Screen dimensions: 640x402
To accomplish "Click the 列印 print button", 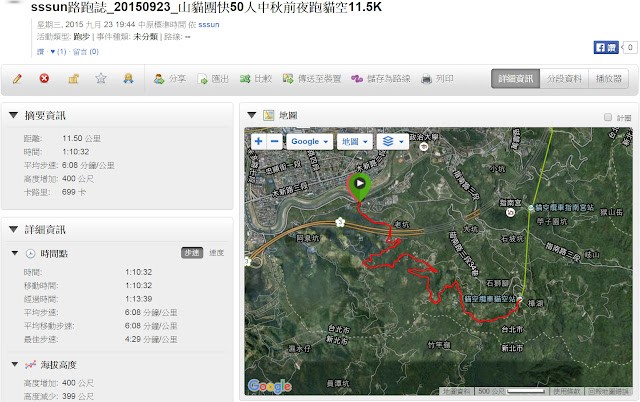I will pyautogui.click(x=438, y=79).
